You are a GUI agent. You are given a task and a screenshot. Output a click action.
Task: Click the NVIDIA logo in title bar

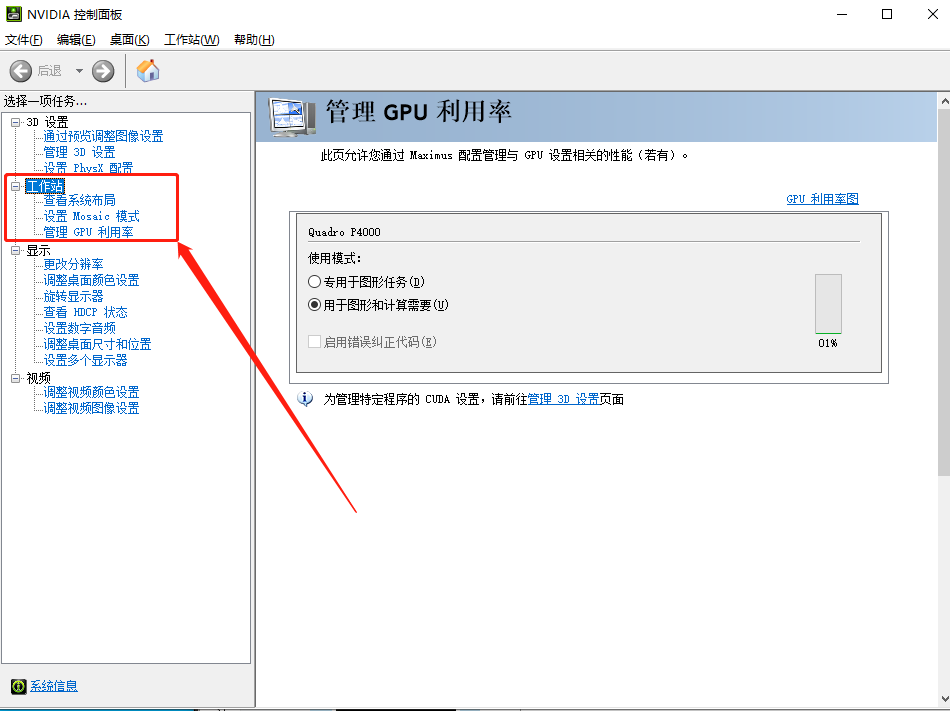click(13, 14)
